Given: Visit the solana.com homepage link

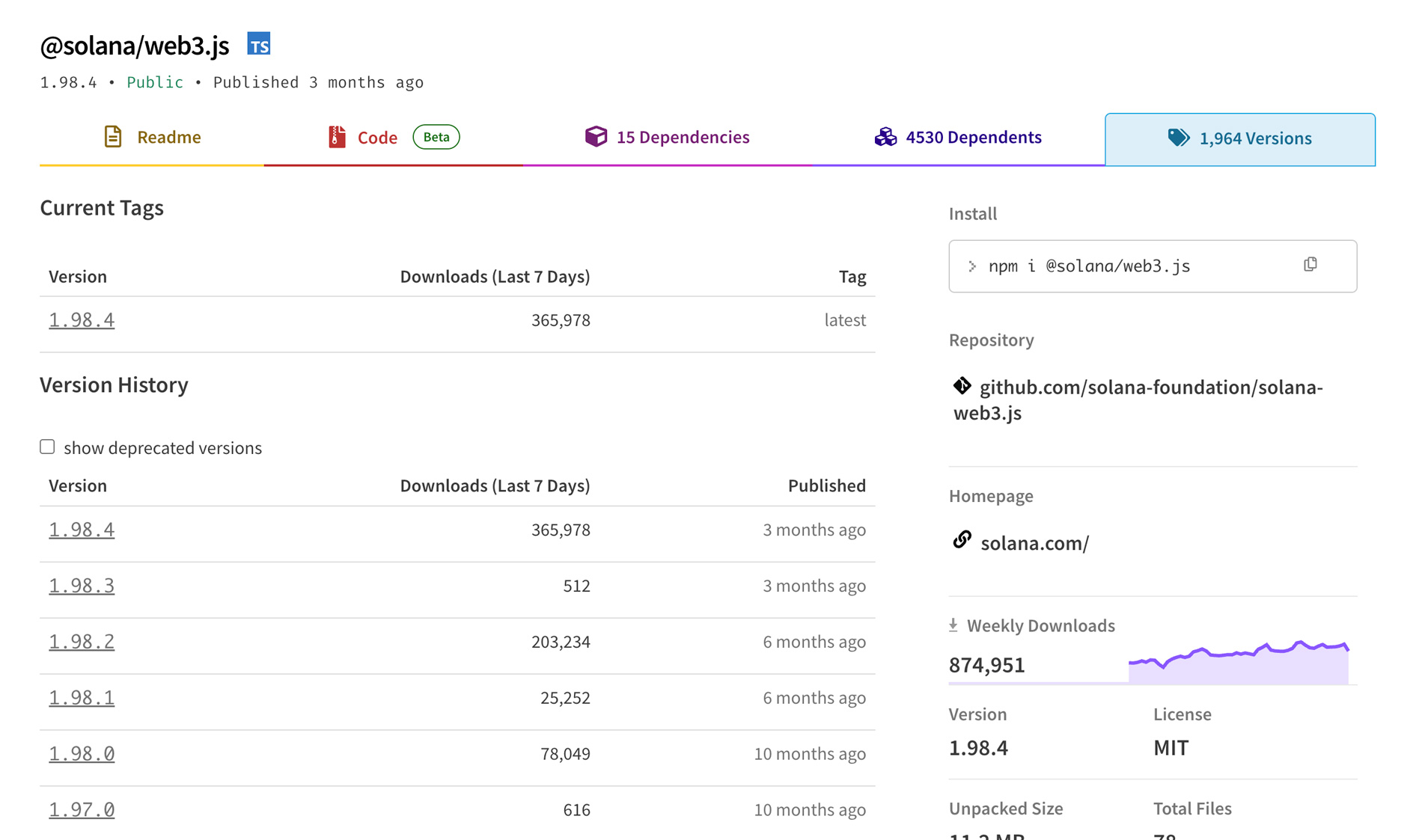Looking at the screenshot, I should (x=1034, y=542).
